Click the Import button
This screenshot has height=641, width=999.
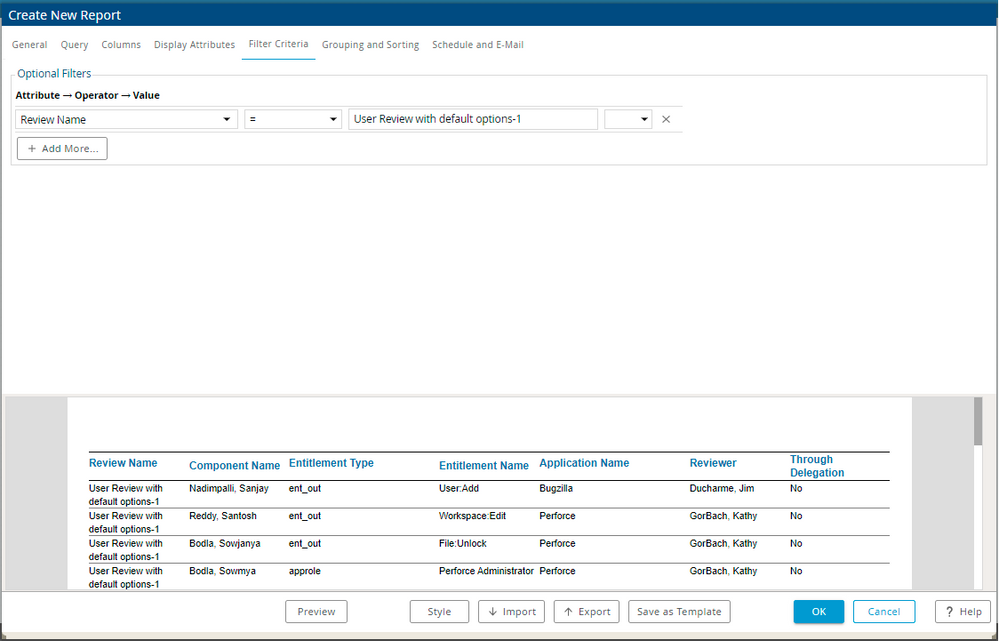click(512, 612)
